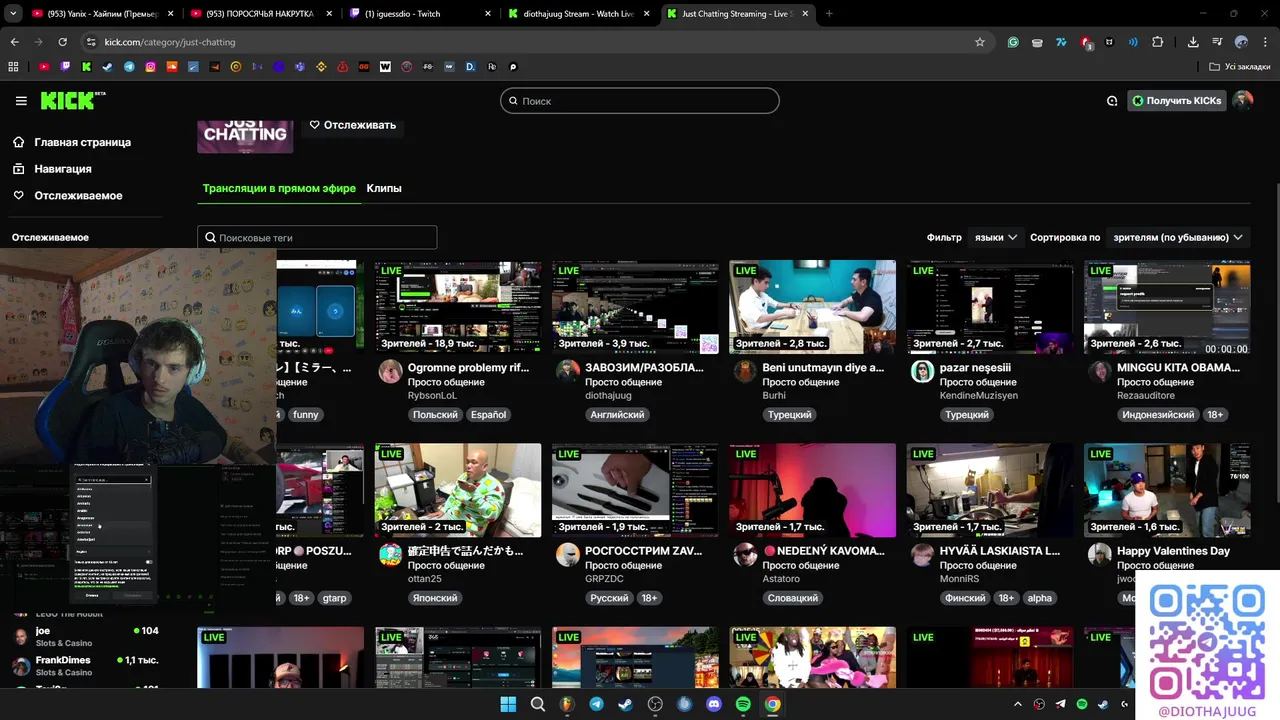Open the языки filter dropdown
1280x720 pixels.
pos(996,237)
